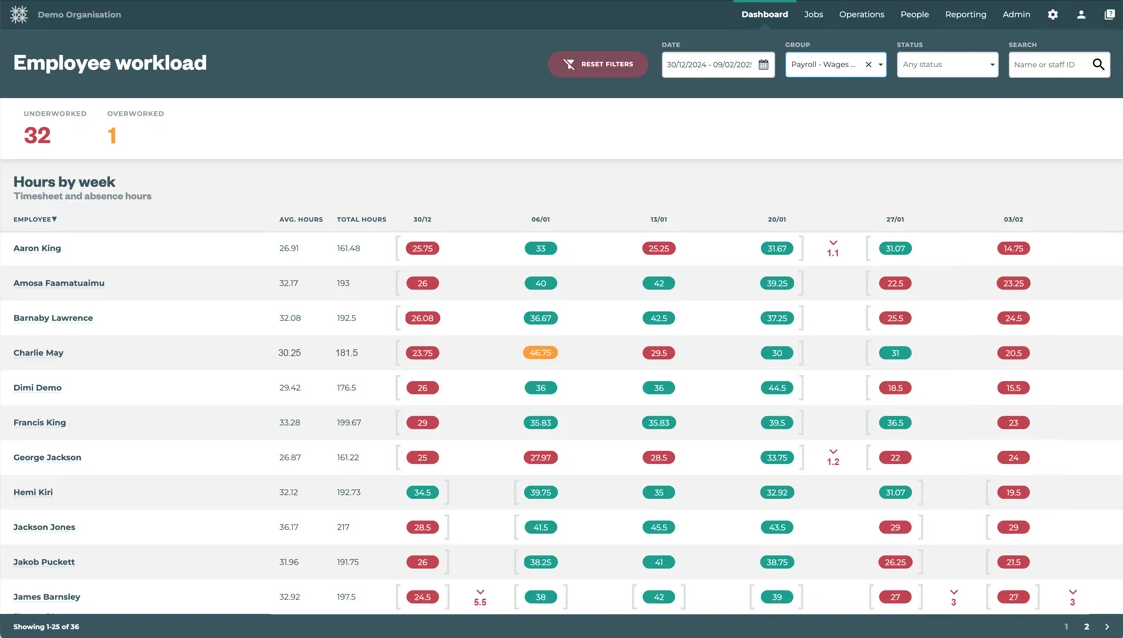Clear the Payroll - Wages group filter with the X
Viewport: 1123px width, 638px height.
coord(866,64)
